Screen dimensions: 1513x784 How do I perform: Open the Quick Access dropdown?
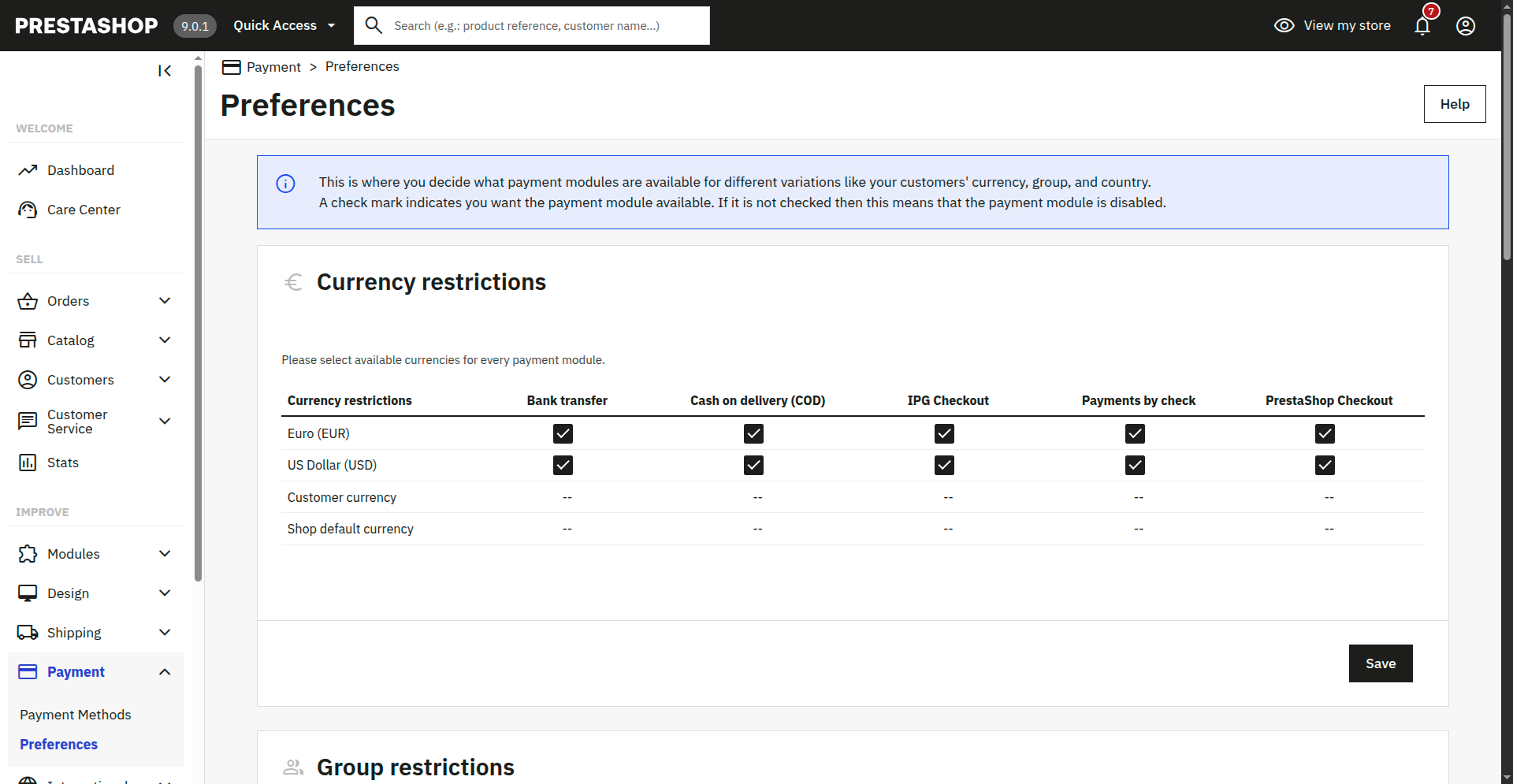284,26
